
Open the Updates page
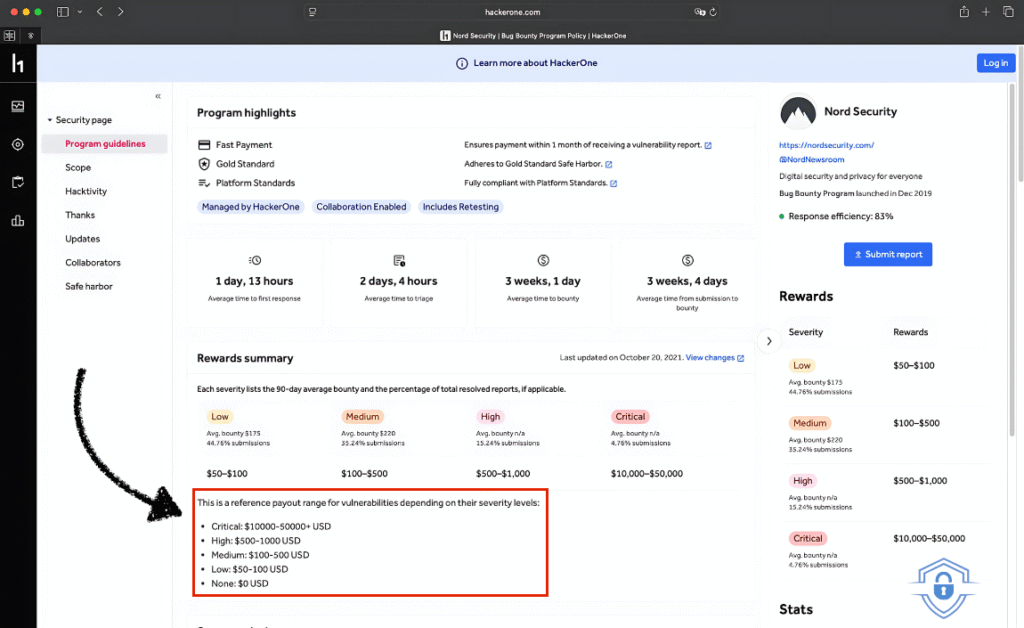pyautogui.click(x=82, y=239)
